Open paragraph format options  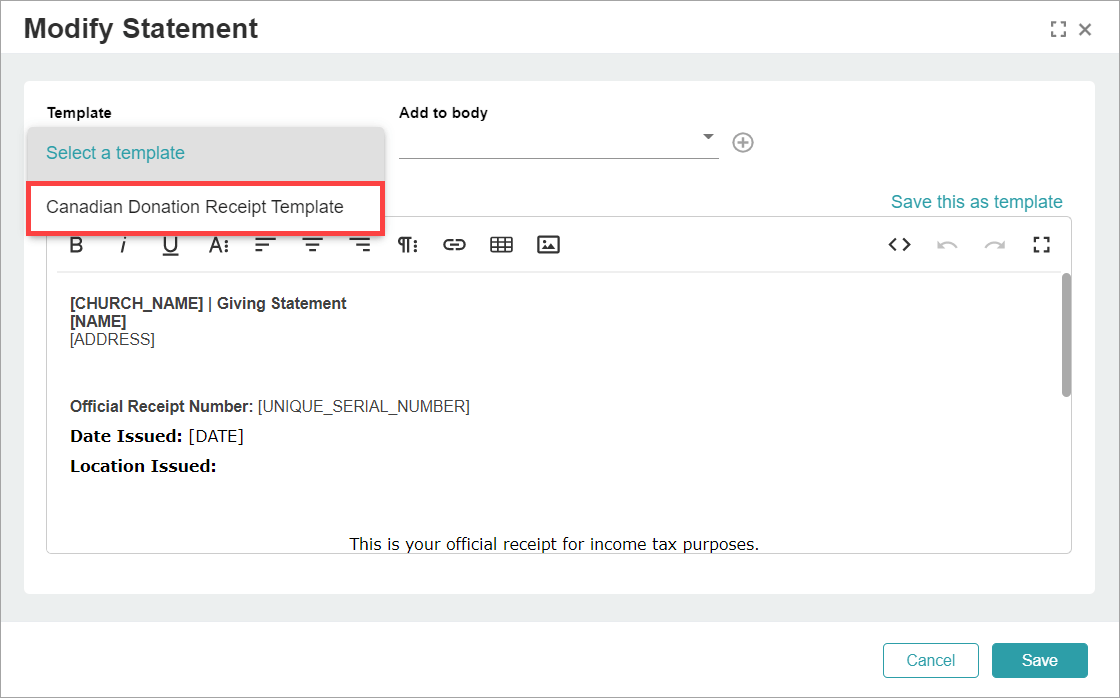[407, 245]
